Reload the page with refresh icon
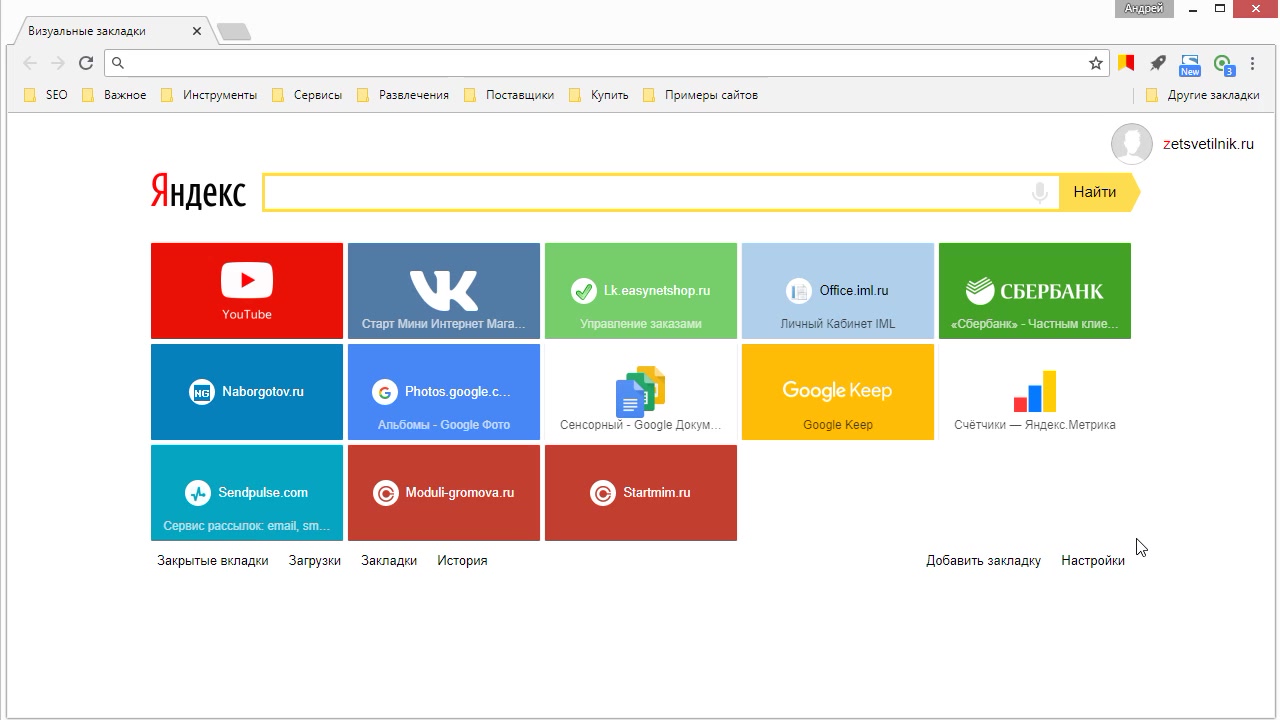Screen dimensions: 1280x720 click(x=86, y=63)
